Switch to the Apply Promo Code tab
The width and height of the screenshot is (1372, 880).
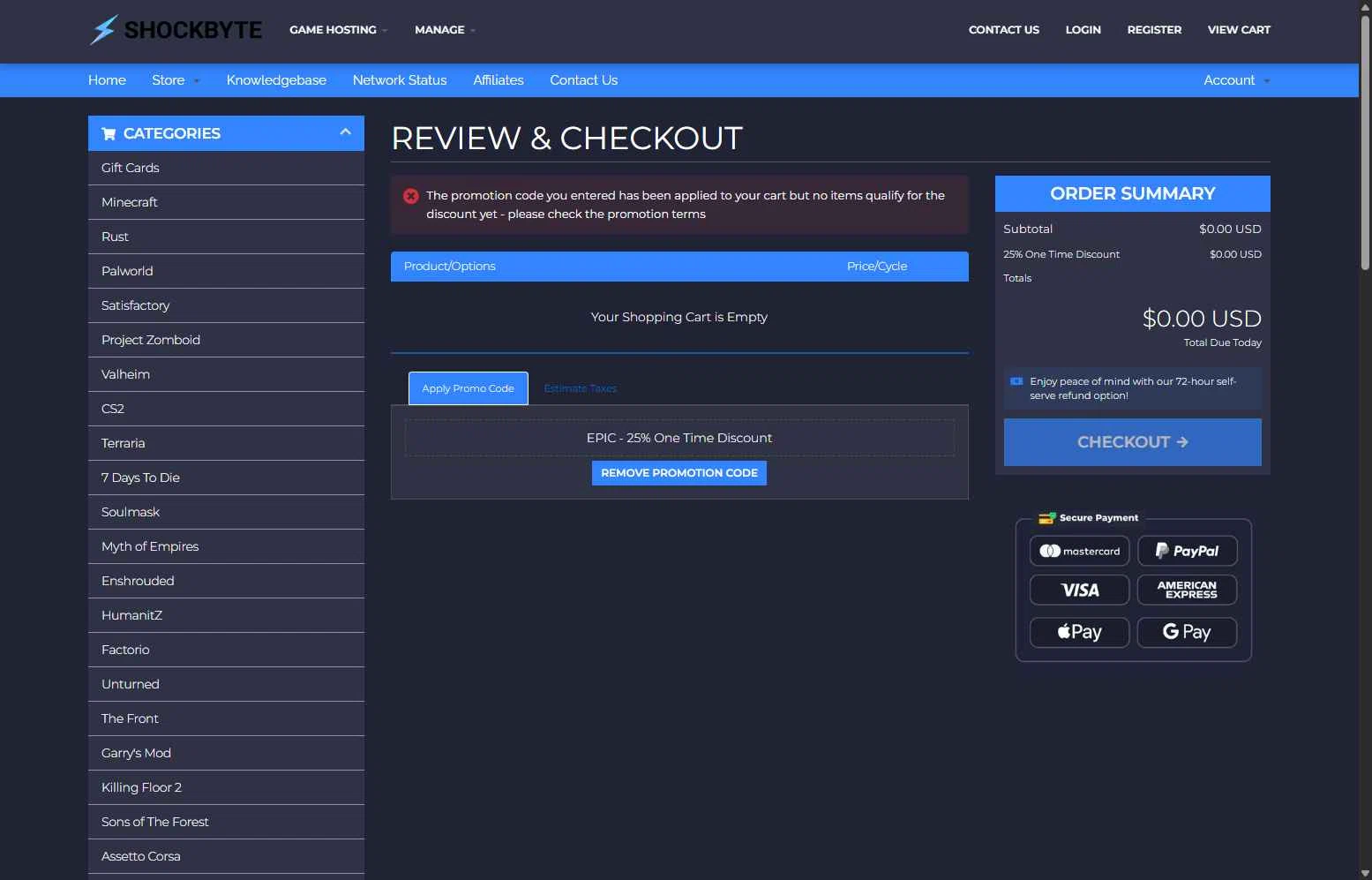click(468, 388)
